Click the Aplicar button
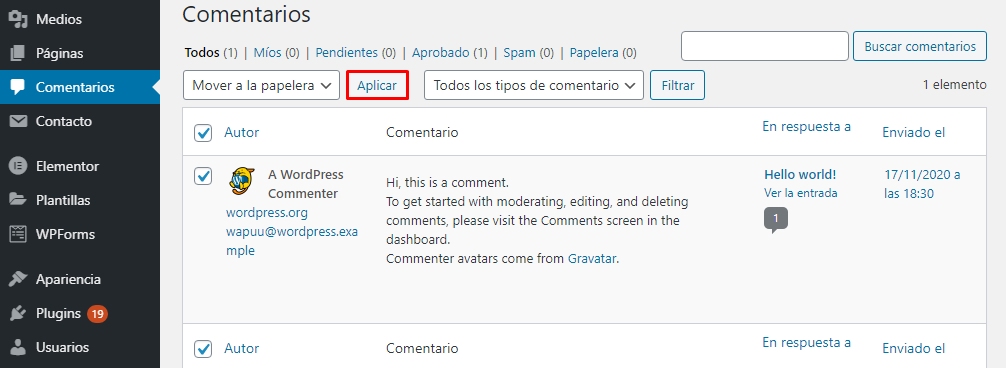Viewport: 1006px width, 368px height. [377, 85]
